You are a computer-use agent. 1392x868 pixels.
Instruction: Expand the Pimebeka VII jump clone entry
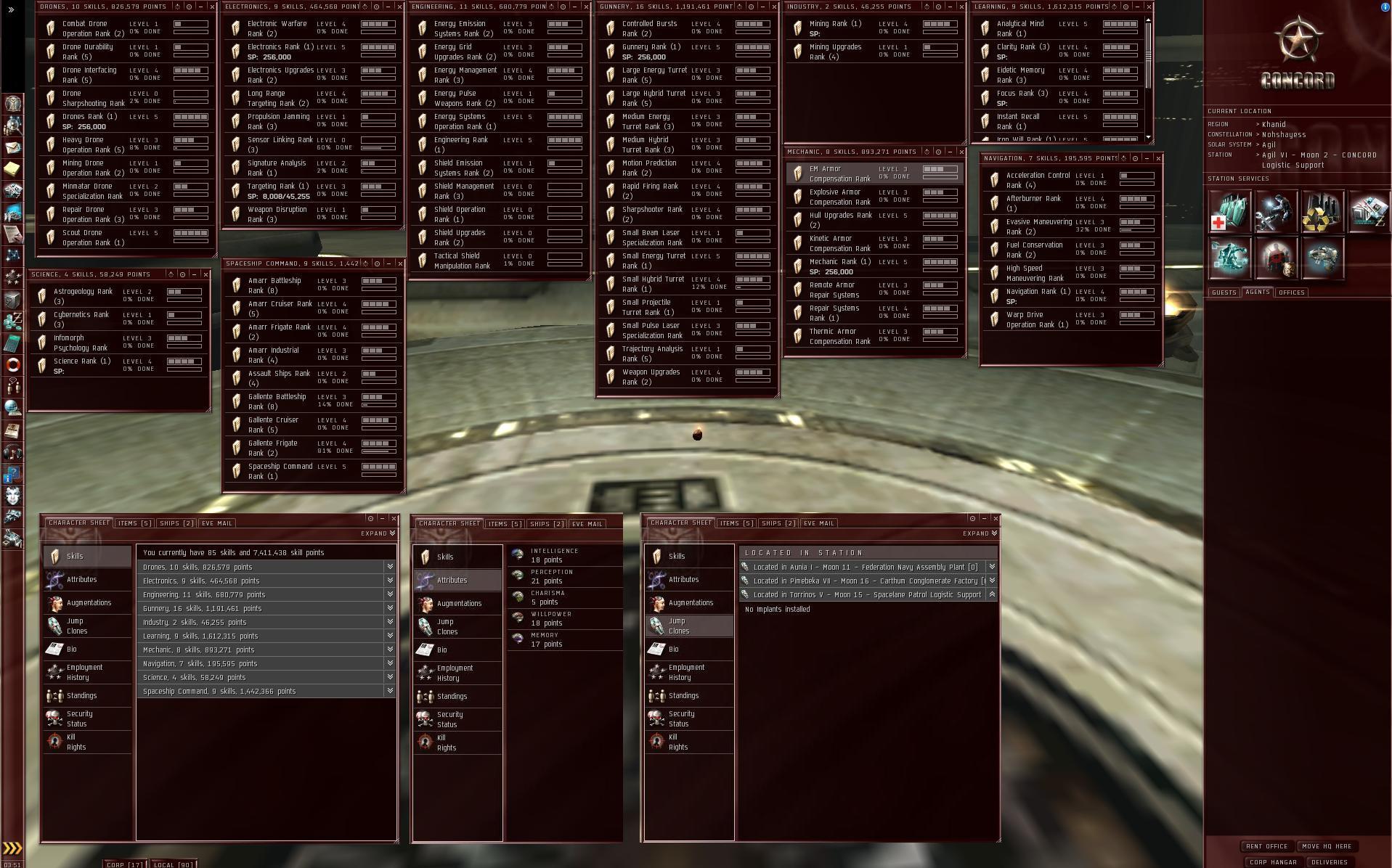click(992, 581)
